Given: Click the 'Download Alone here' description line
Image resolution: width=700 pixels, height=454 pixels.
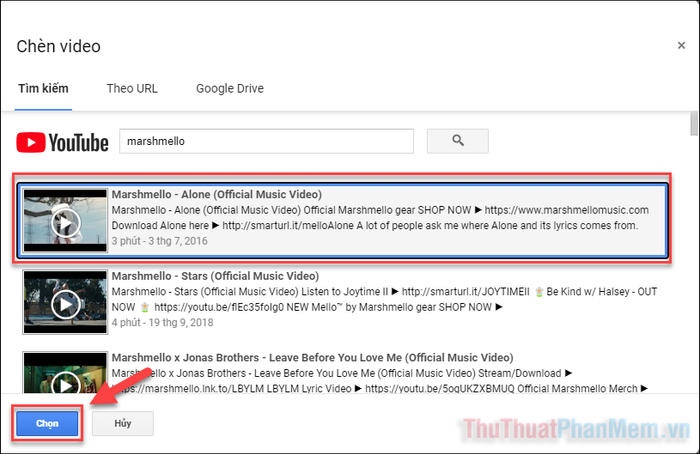Looking at the screenshot, I should [x=375, y=225].
